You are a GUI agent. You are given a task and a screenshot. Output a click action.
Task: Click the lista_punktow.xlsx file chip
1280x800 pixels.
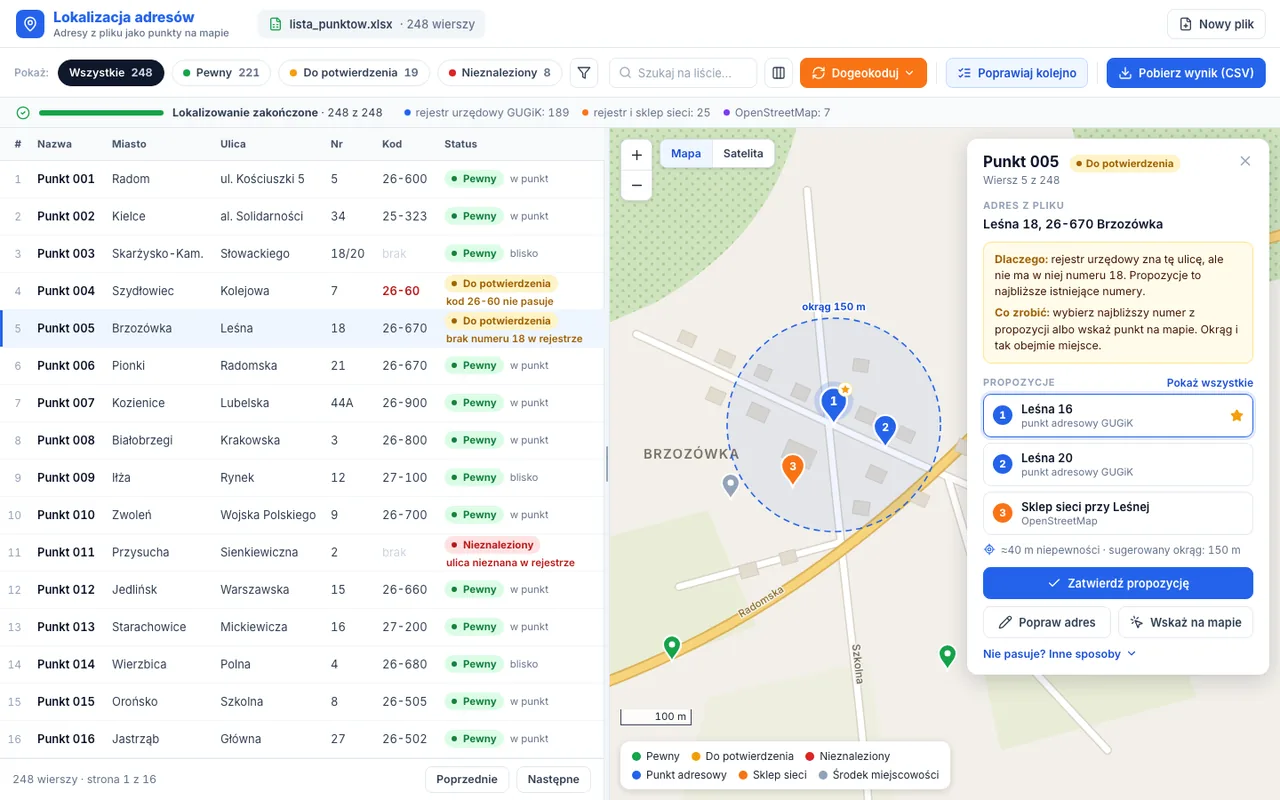(371, 24)
